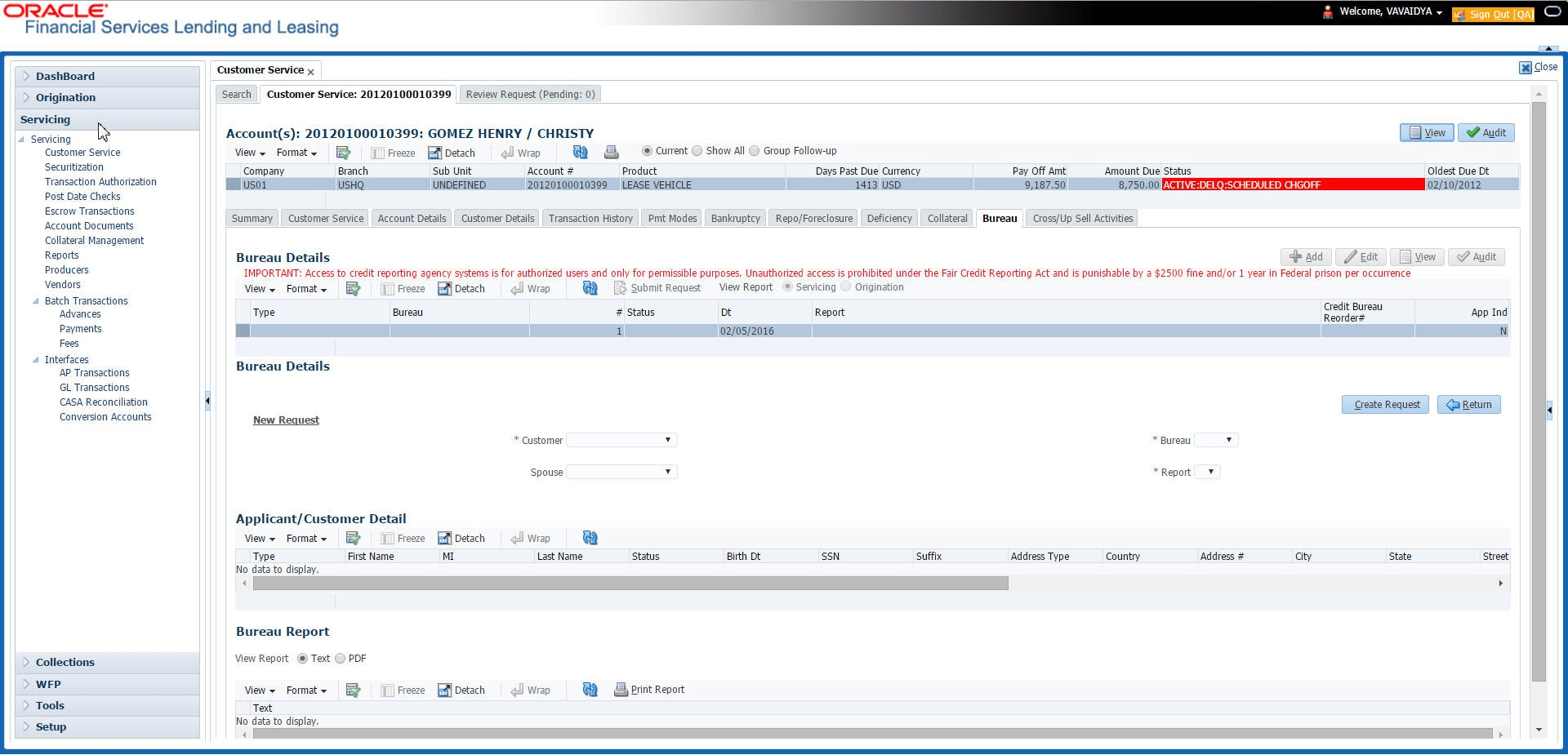Open the Cross/Up Sell Activities tab
Image resolution: width=1568 pixels, height=755 pixels.
(x=1083, y=218)
